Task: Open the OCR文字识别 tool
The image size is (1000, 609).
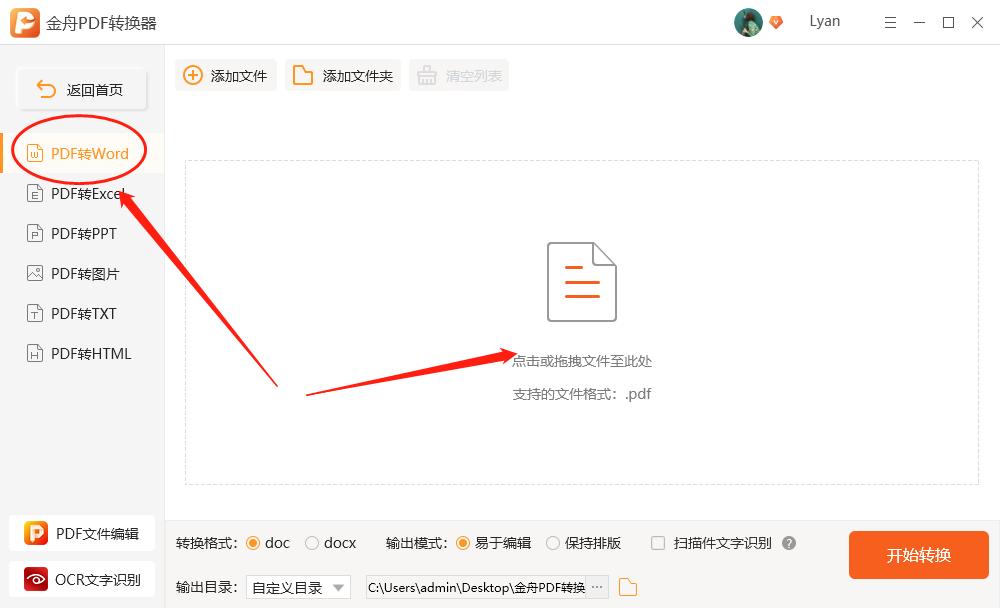Action: click(x=82, y=579)
